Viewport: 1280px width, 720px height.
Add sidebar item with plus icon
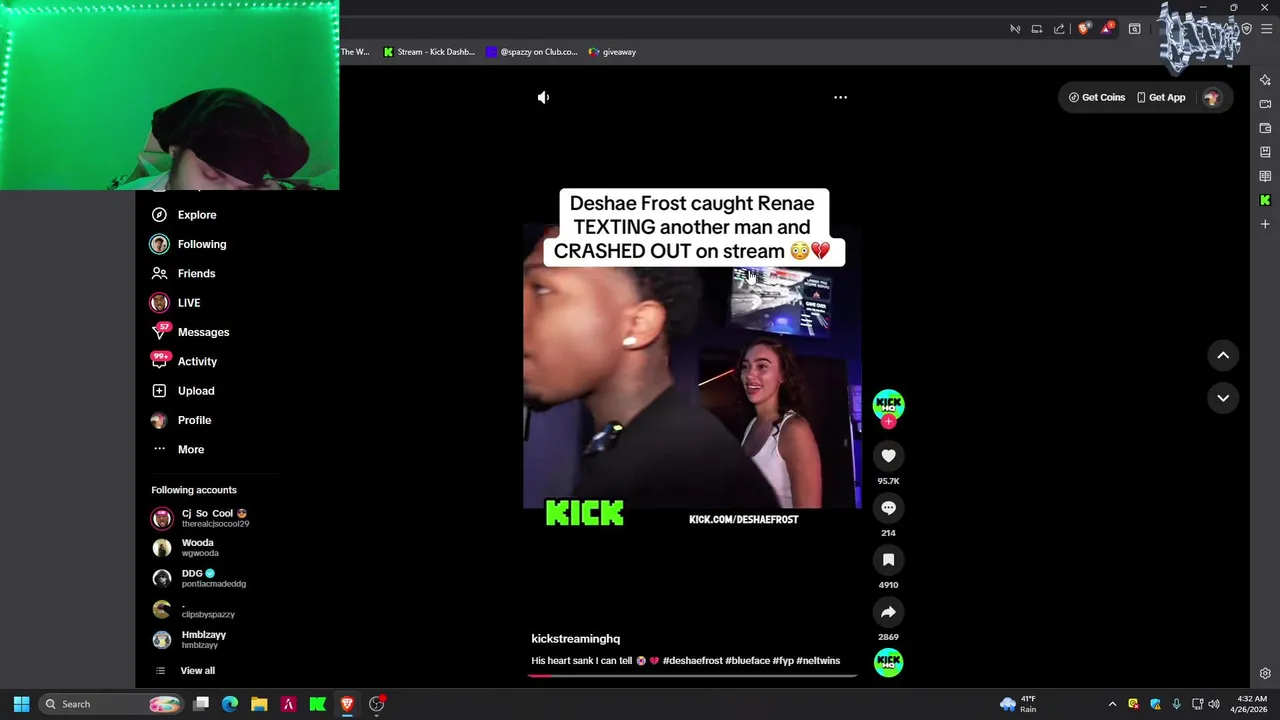pyautogui.click(x=1265, y=224)
